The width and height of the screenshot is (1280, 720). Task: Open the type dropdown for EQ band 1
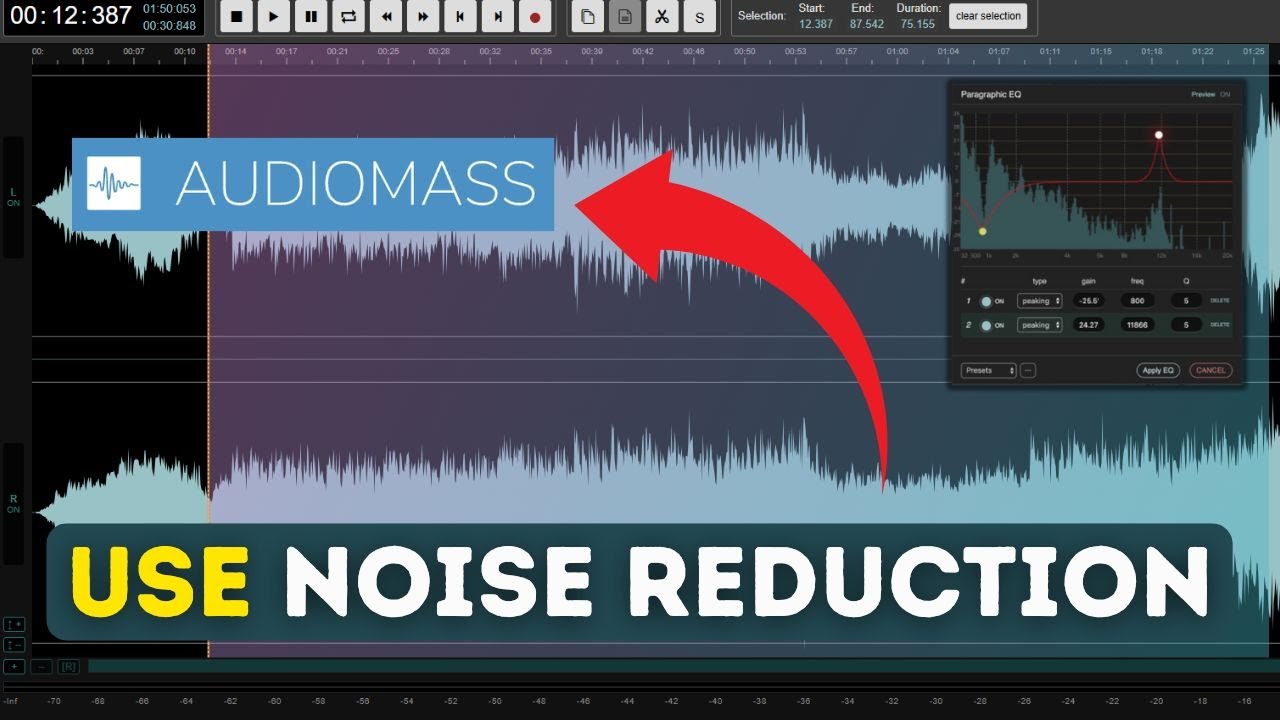pyautogui.click(x=1039, y=300)
